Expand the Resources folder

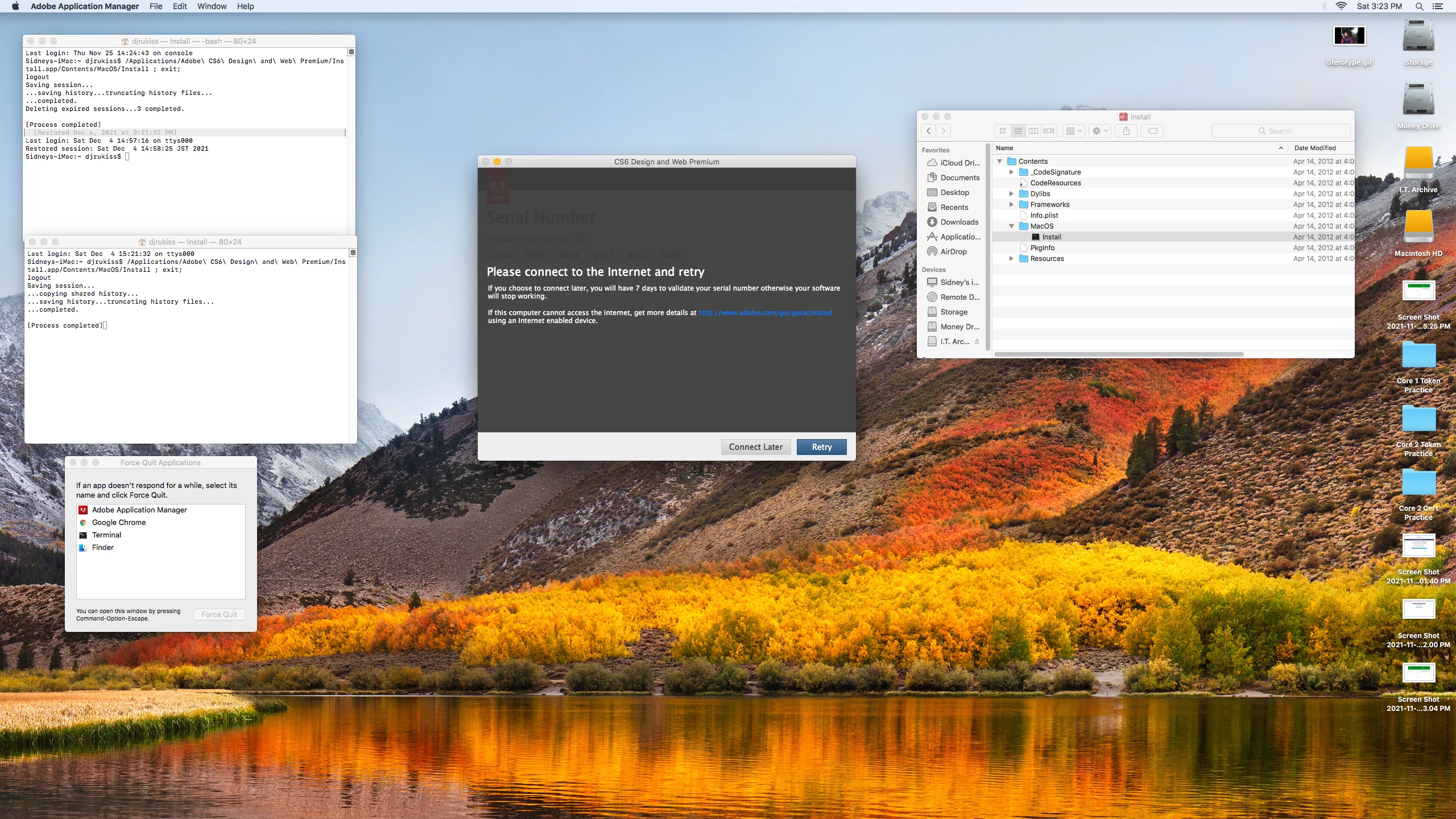[1011, 258]
